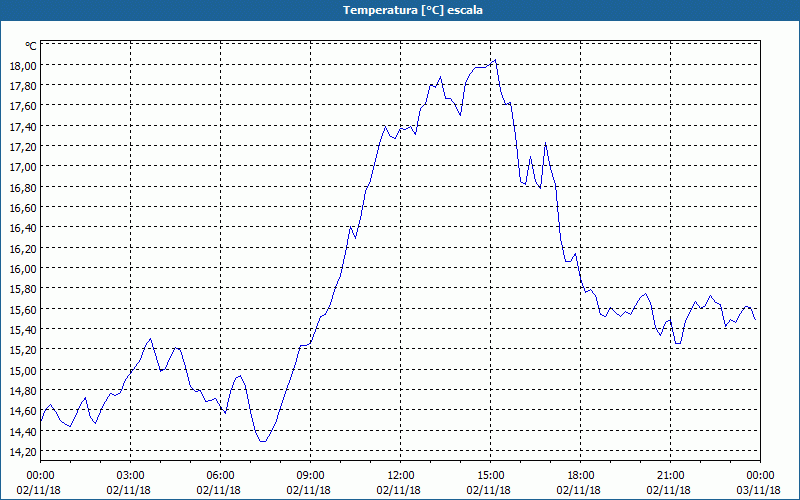Select the 18:00 time label
This screenshot has height=500, width=800.
tap(580, 476)
